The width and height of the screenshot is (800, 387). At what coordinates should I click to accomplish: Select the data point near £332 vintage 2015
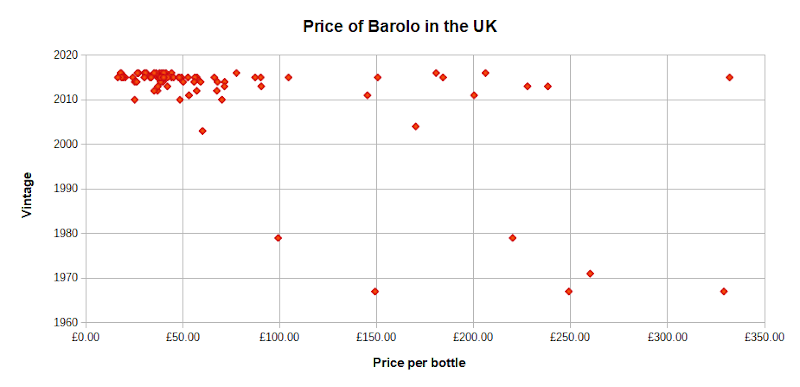click(730, 78)
